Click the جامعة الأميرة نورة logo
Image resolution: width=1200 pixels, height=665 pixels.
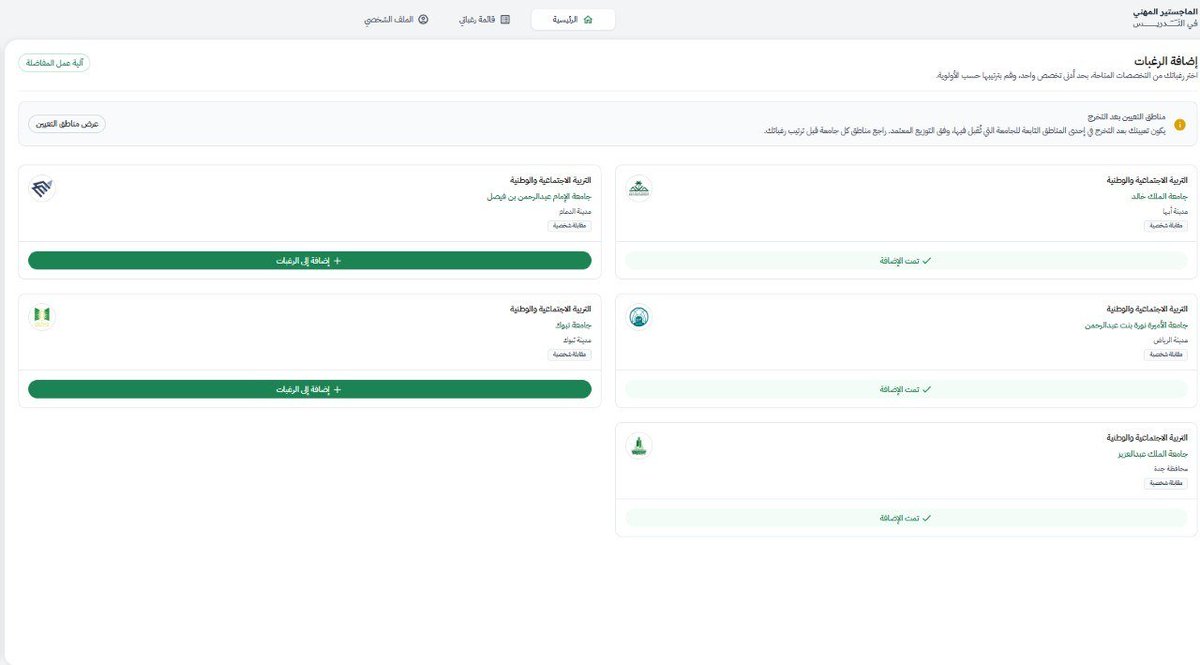[639, 316]
